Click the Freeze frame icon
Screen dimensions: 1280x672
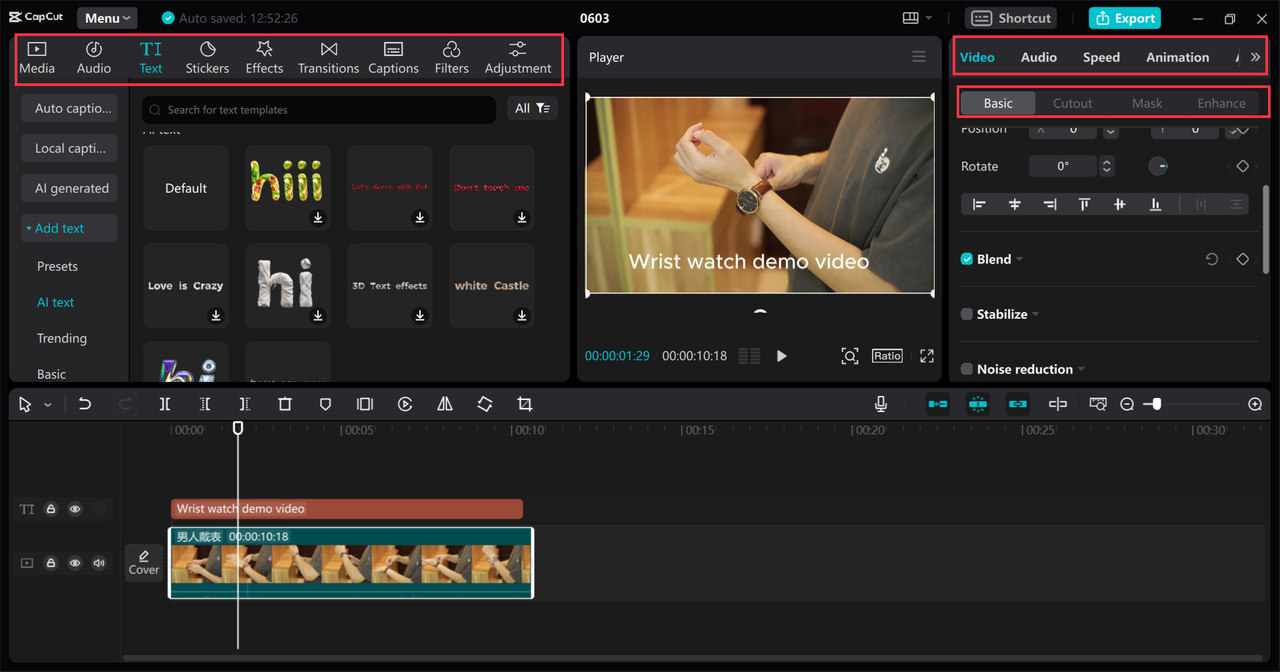[x=365, y=404]
